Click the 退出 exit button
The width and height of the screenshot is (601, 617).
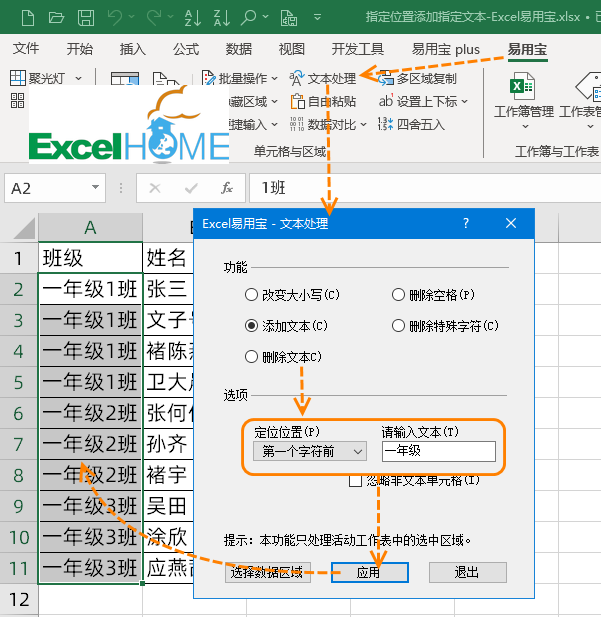pos(468,573)
